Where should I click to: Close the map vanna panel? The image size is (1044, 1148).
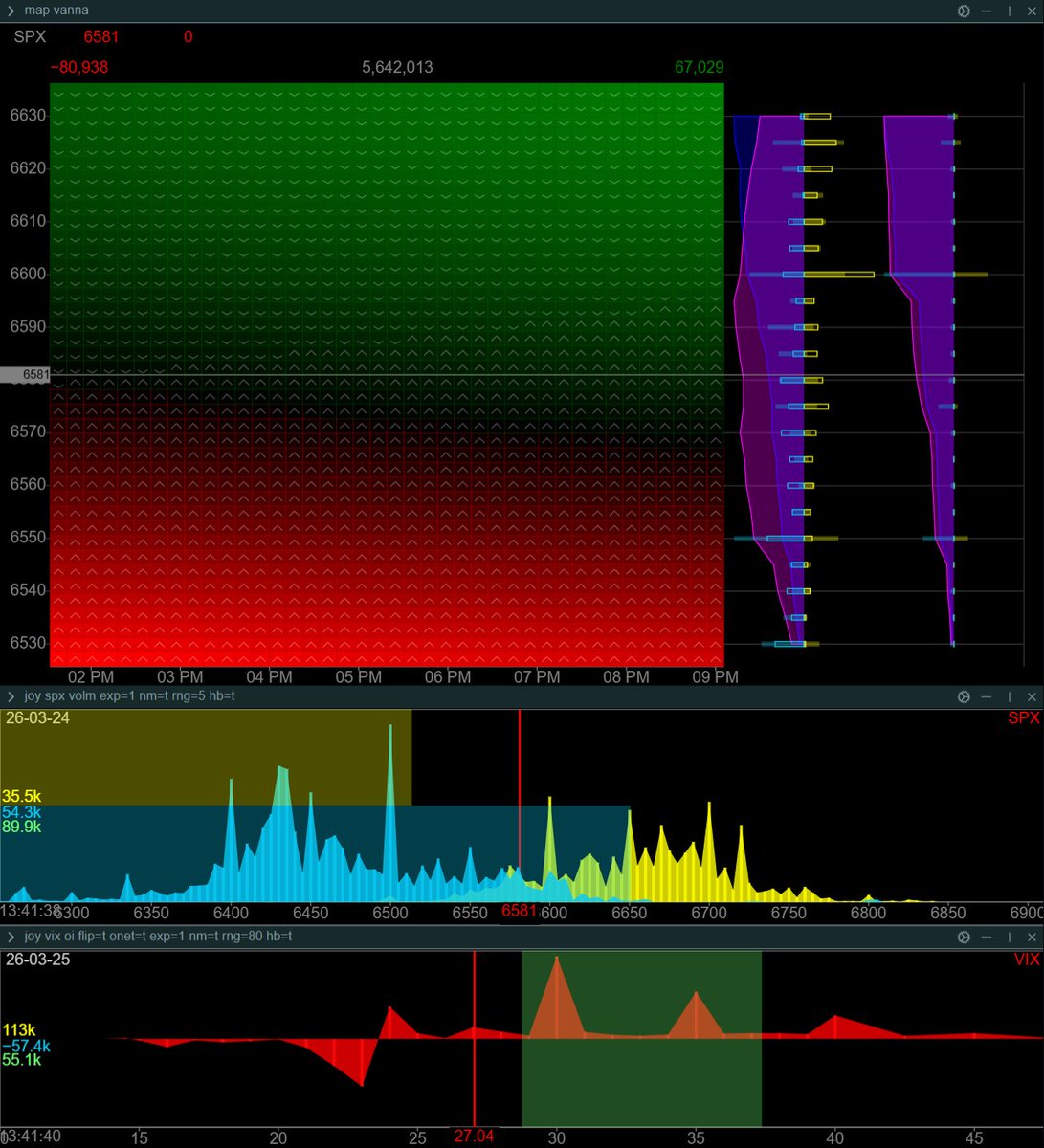point(1032,11)
